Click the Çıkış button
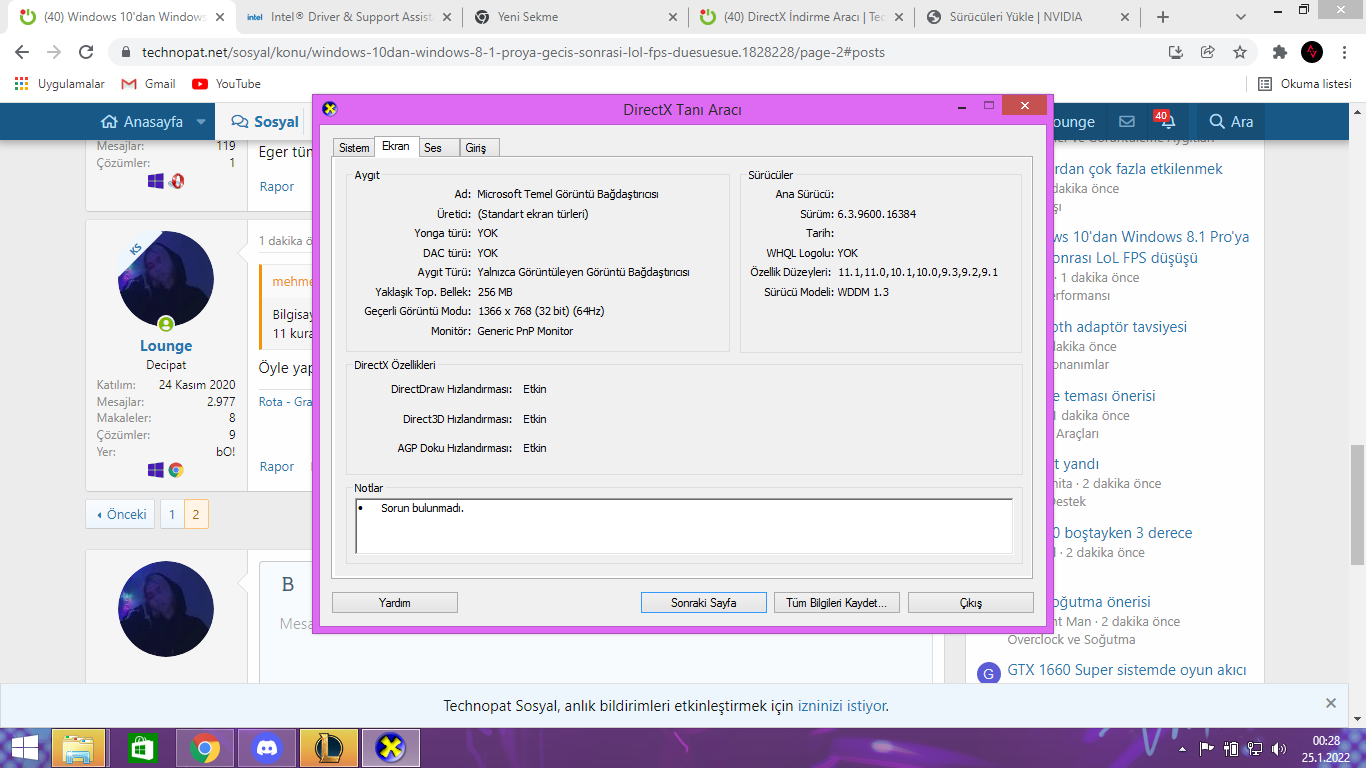Image resolution: width=1366 pixels, height=768 pixels. click(970, 603)
